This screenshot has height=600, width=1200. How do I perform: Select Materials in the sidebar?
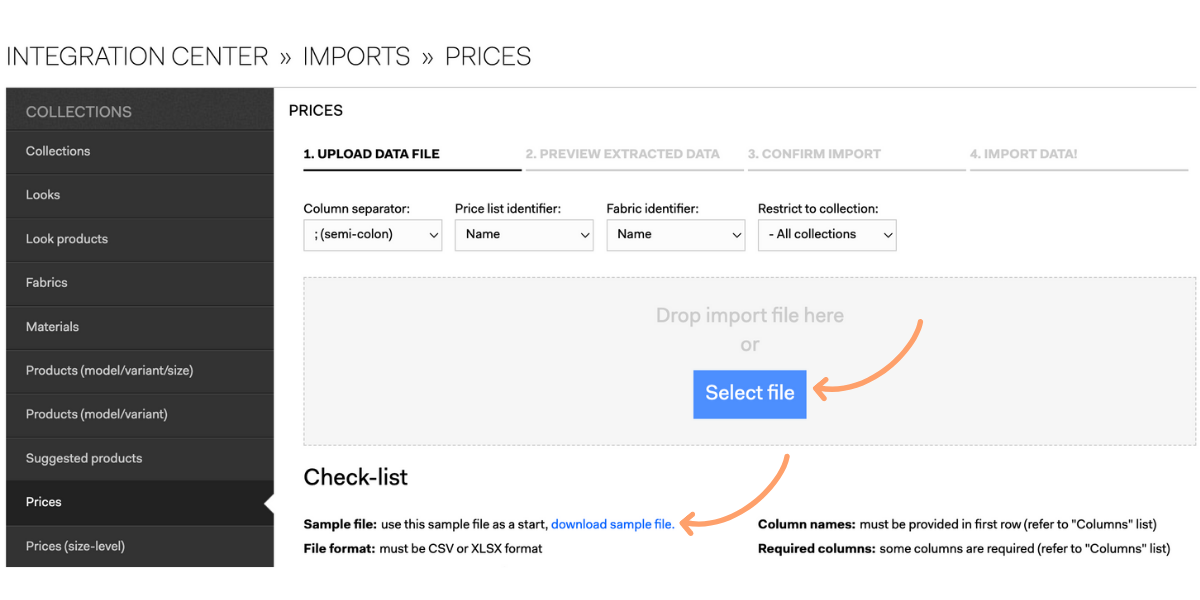pos(140,327)
